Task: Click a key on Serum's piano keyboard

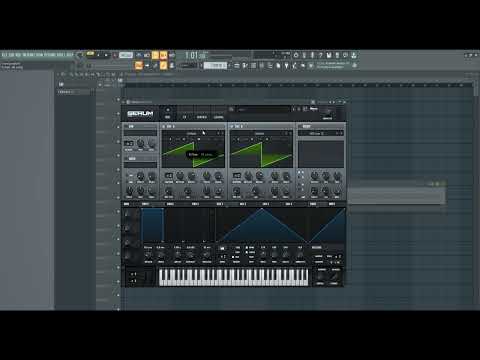Action: coord(233,277)
